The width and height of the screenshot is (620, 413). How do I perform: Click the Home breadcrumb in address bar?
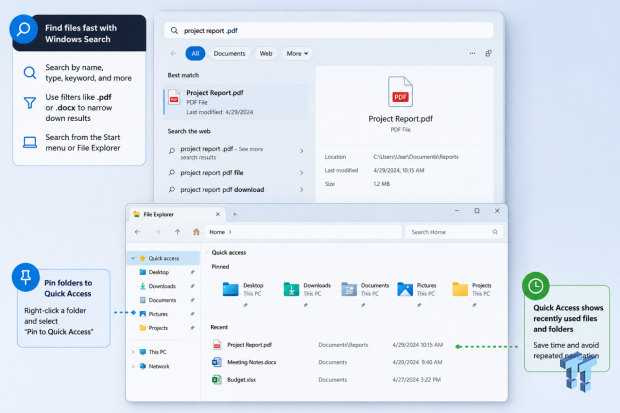pyautogui.click(x=217, y=232)
